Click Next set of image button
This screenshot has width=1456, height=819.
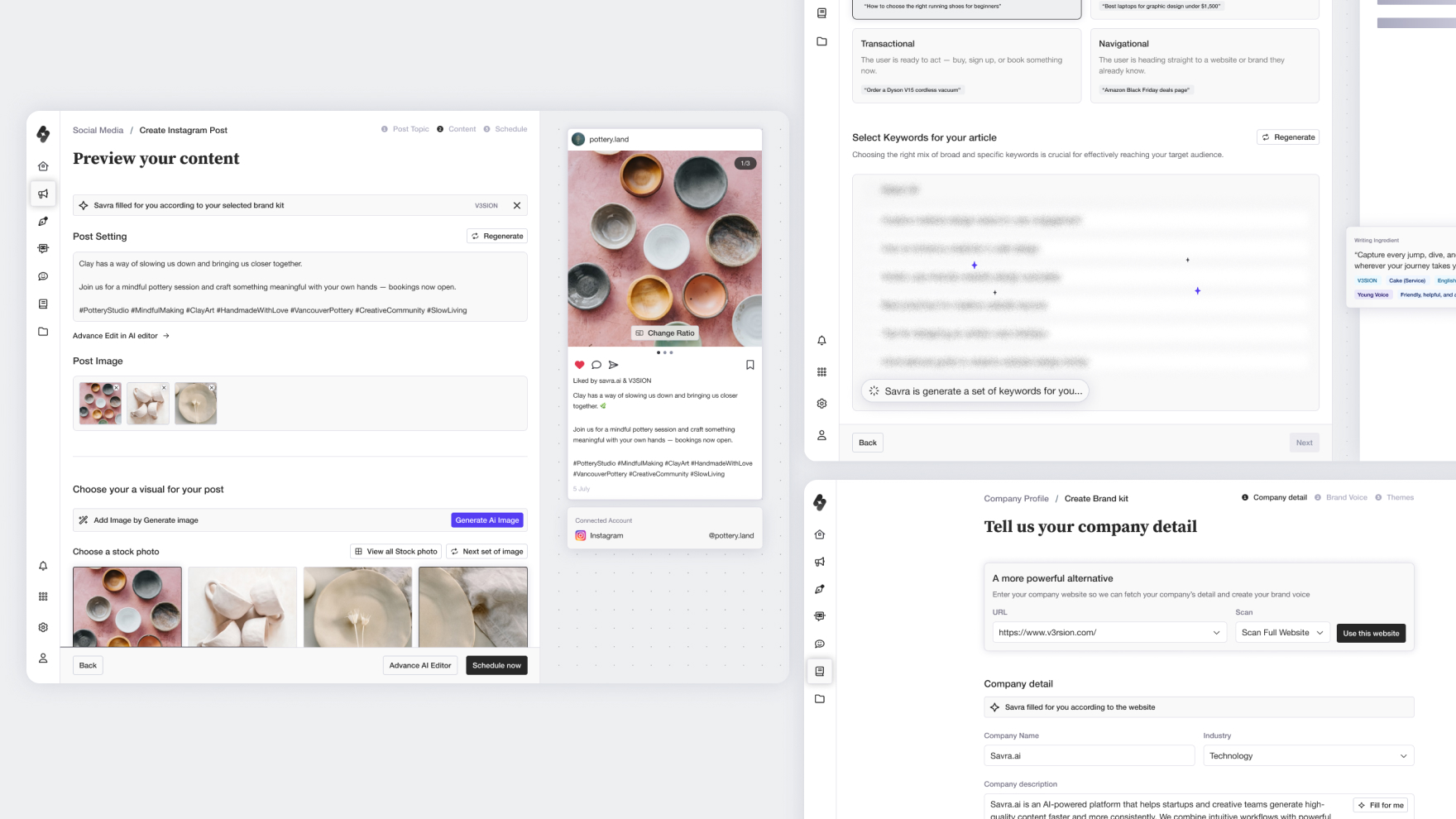click(x=486, y=551)
